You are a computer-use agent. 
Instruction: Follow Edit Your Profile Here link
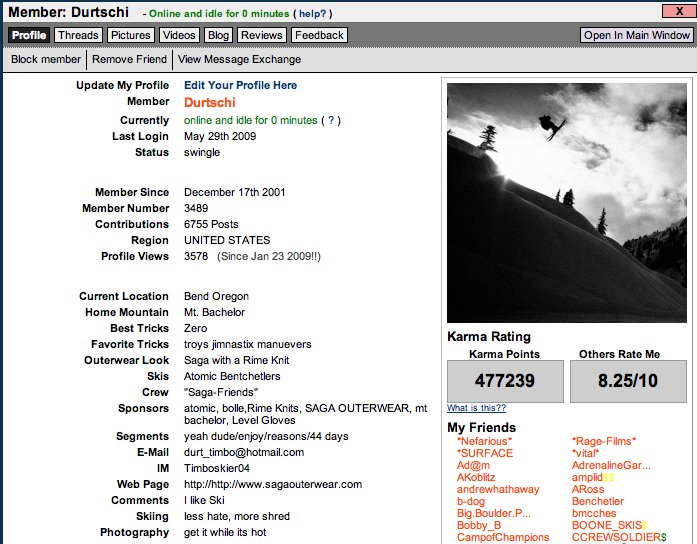point(240,85)
